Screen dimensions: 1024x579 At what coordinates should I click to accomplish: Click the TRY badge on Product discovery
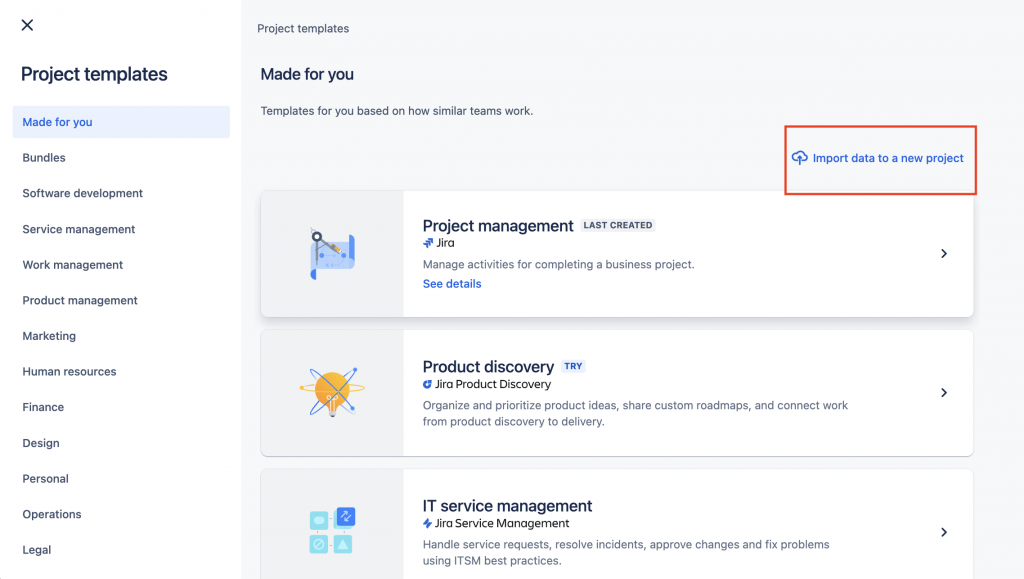coord(573,366)
